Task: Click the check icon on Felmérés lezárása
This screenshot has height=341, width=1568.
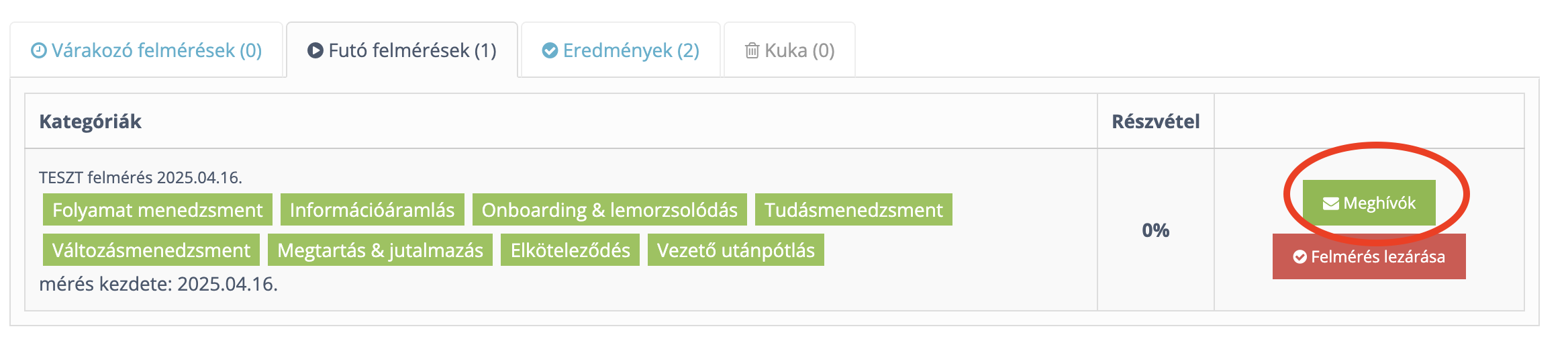Action: click(1300, 257)
